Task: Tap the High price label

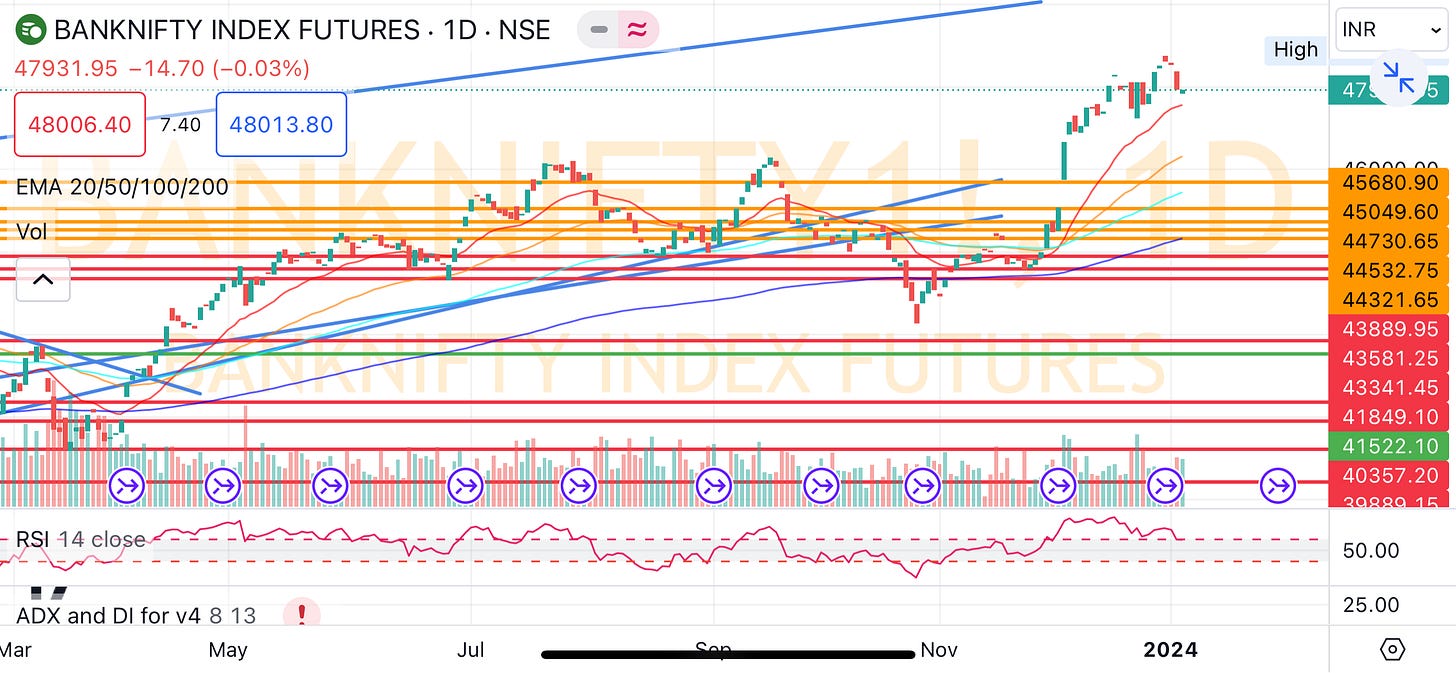Action: point(1296,49)
